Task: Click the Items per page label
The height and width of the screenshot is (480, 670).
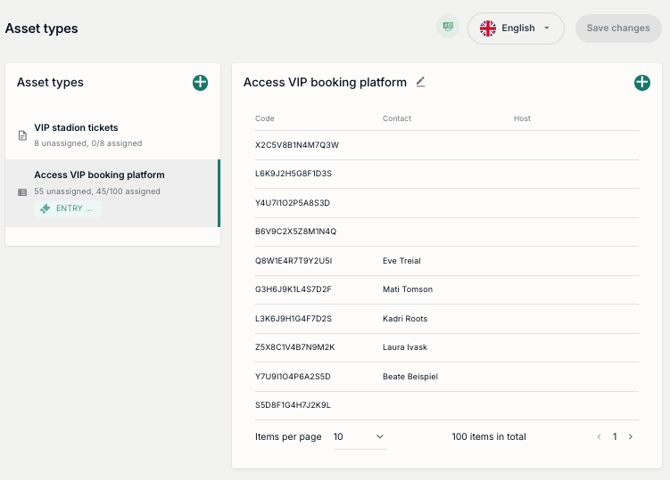Action: (x=288, y=437)
